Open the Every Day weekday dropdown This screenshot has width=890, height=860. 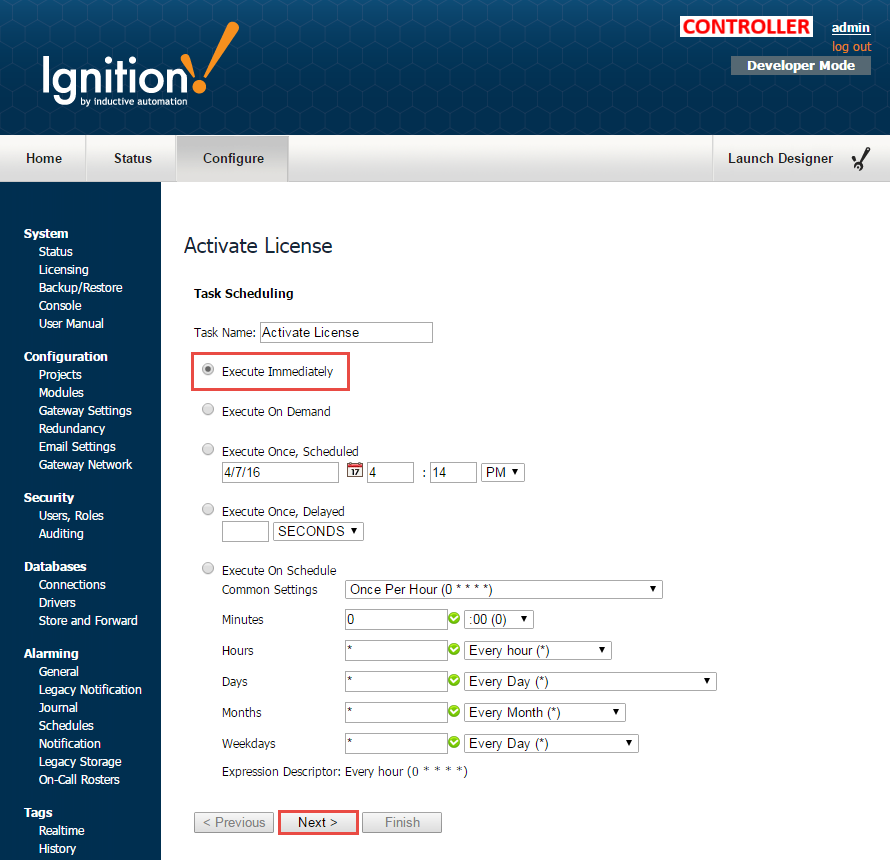[551, 743]
